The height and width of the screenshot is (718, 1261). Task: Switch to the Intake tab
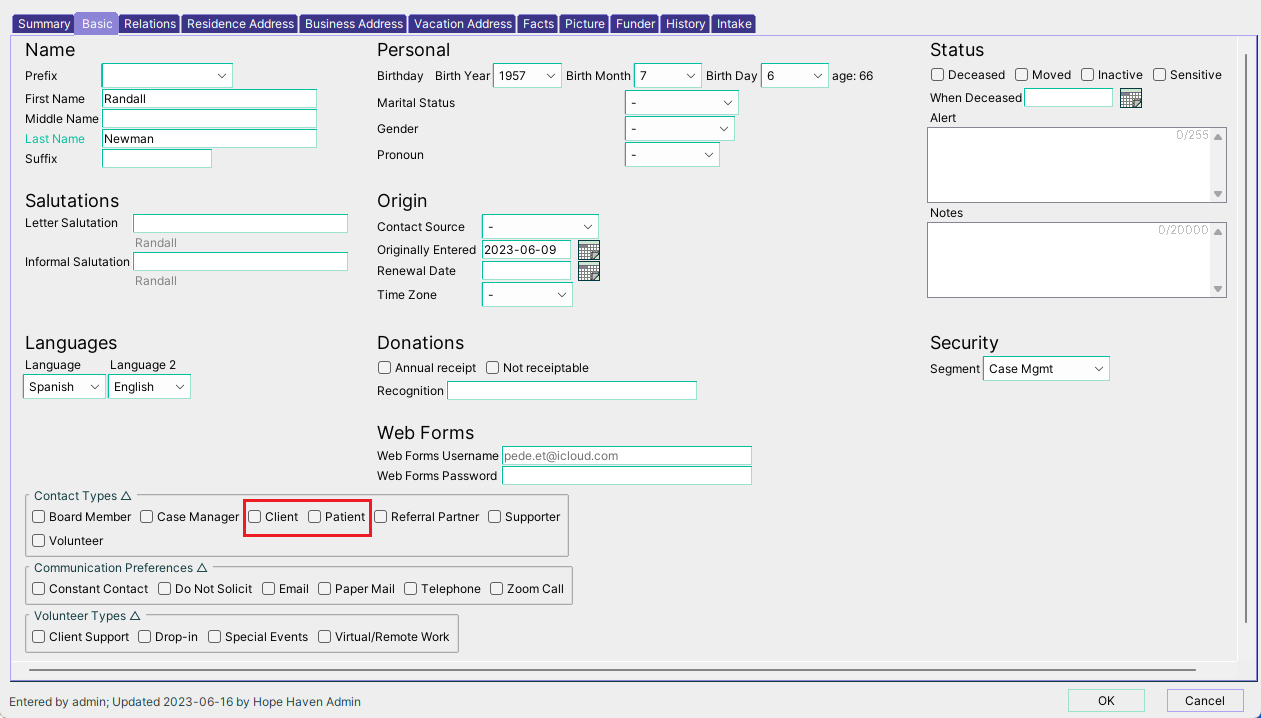coord(734,24)
